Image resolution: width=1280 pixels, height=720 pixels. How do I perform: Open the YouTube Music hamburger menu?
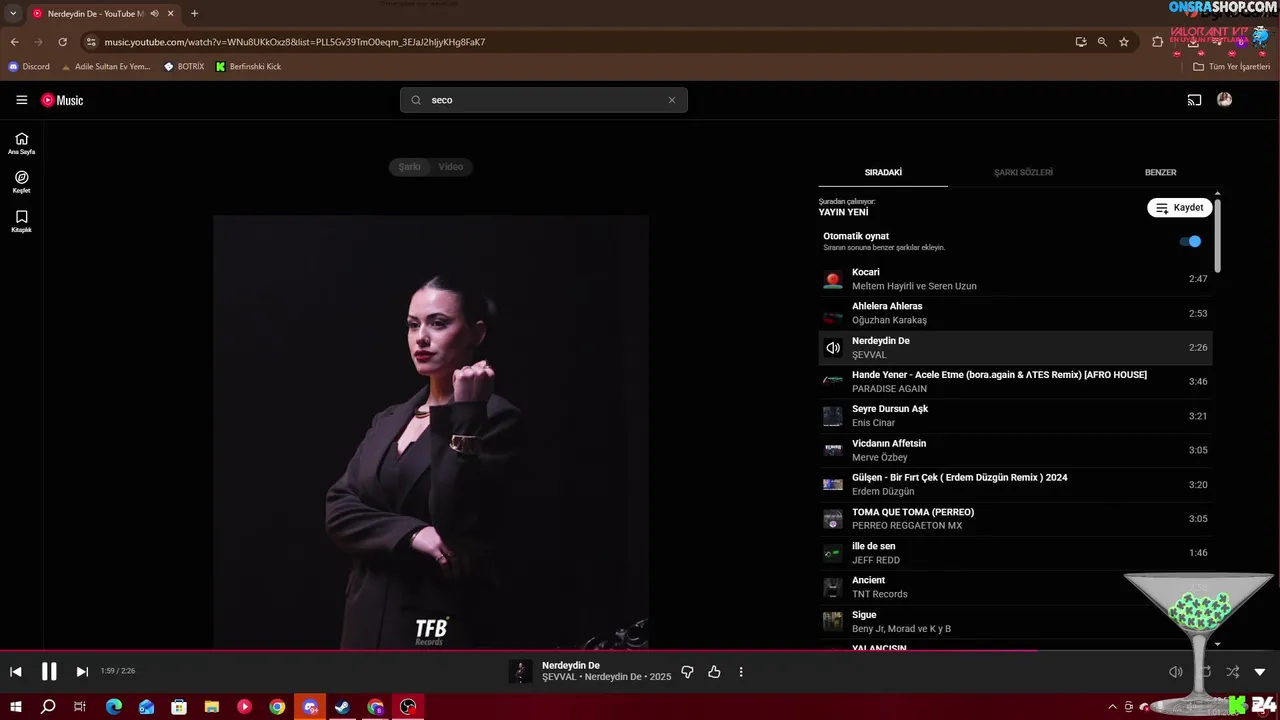click(21, 100)
